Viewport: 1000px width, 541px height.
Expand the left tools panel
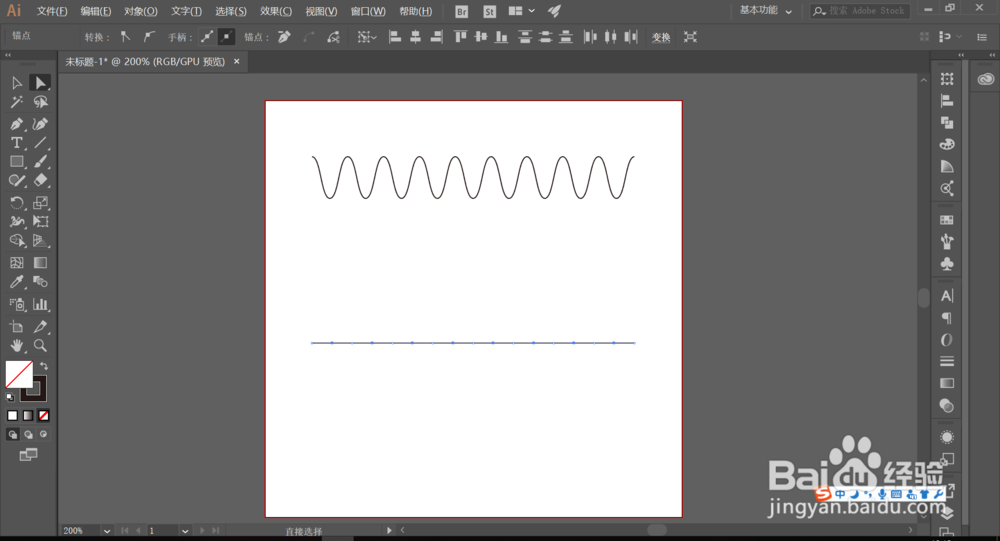click(8, 56)
